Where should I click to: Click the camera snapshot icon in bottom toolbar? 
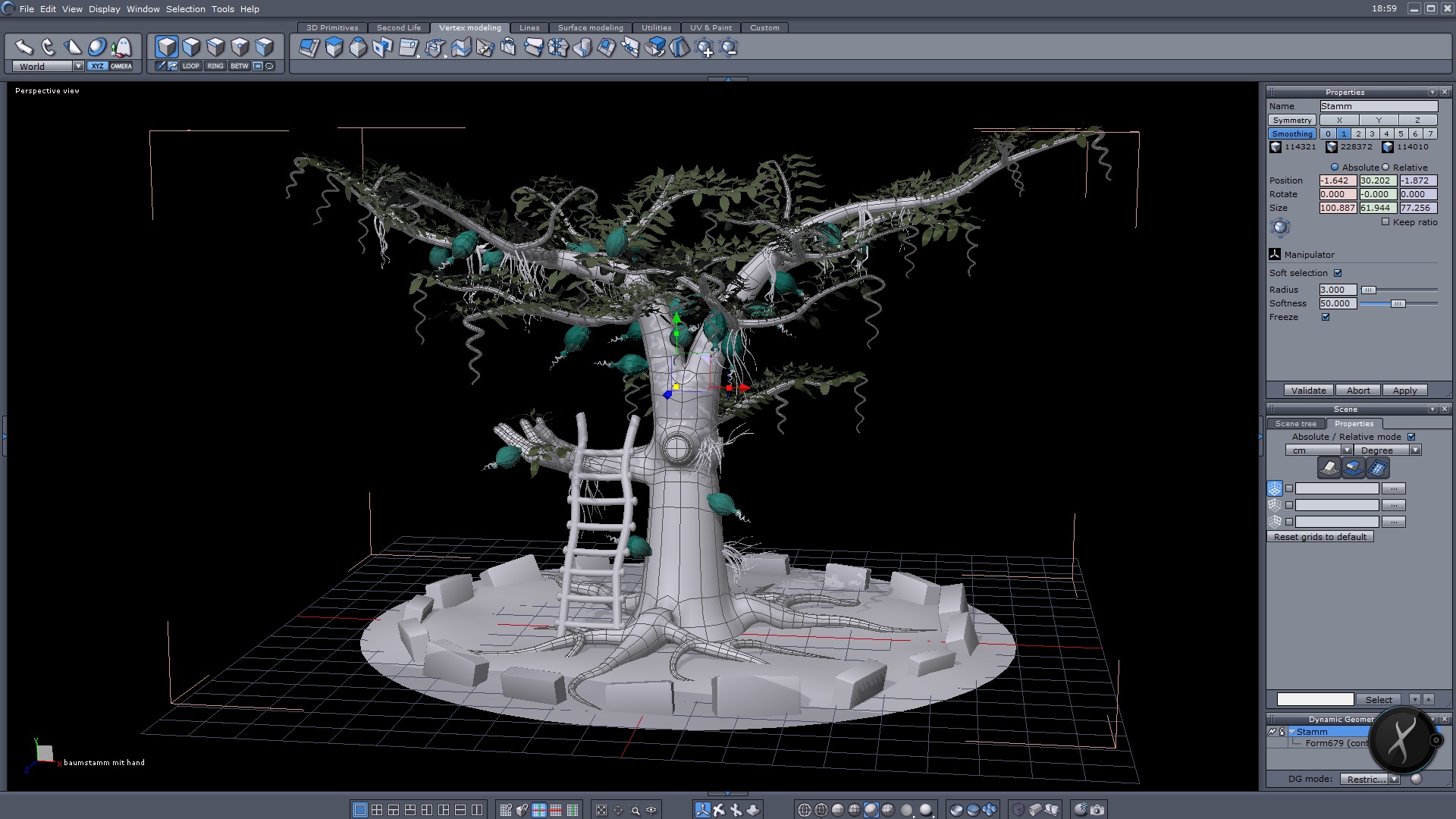pyautogui.click(x=1097, y=810)
